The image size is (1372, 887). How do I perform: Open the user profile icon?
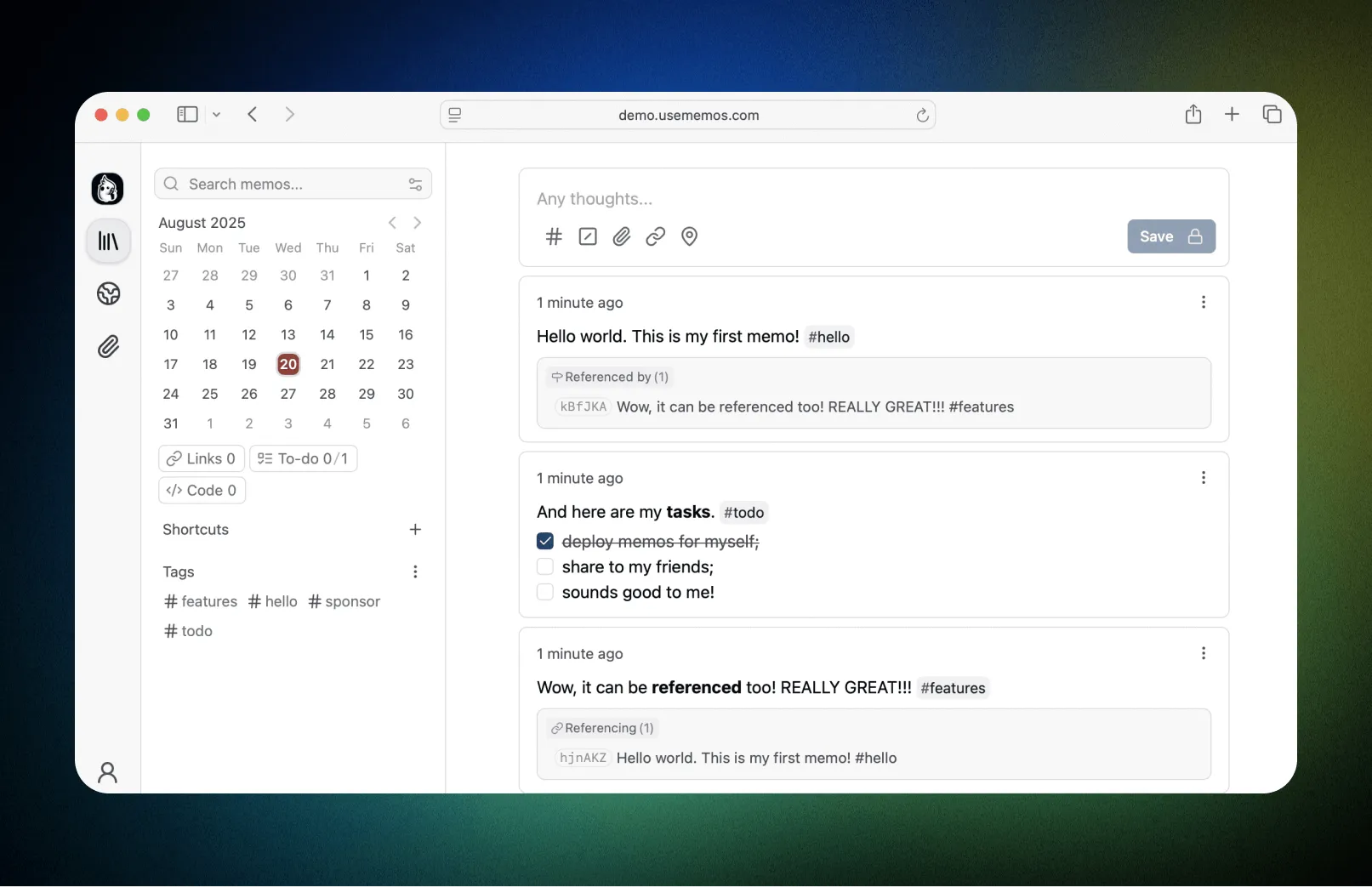click(x=107, y=772)
